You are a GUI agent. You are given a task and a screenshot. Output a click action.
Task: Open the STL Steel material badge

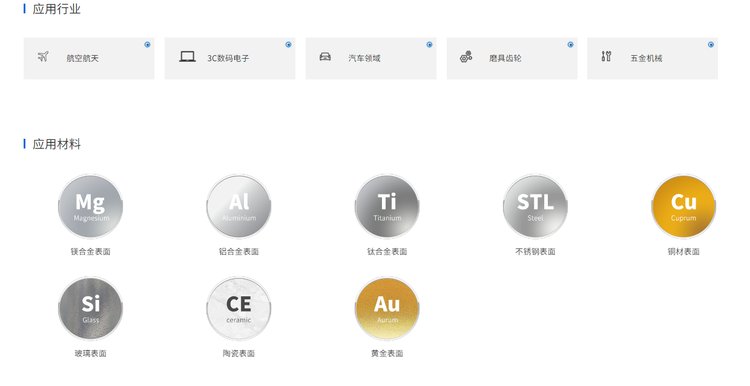pos(535,206)
